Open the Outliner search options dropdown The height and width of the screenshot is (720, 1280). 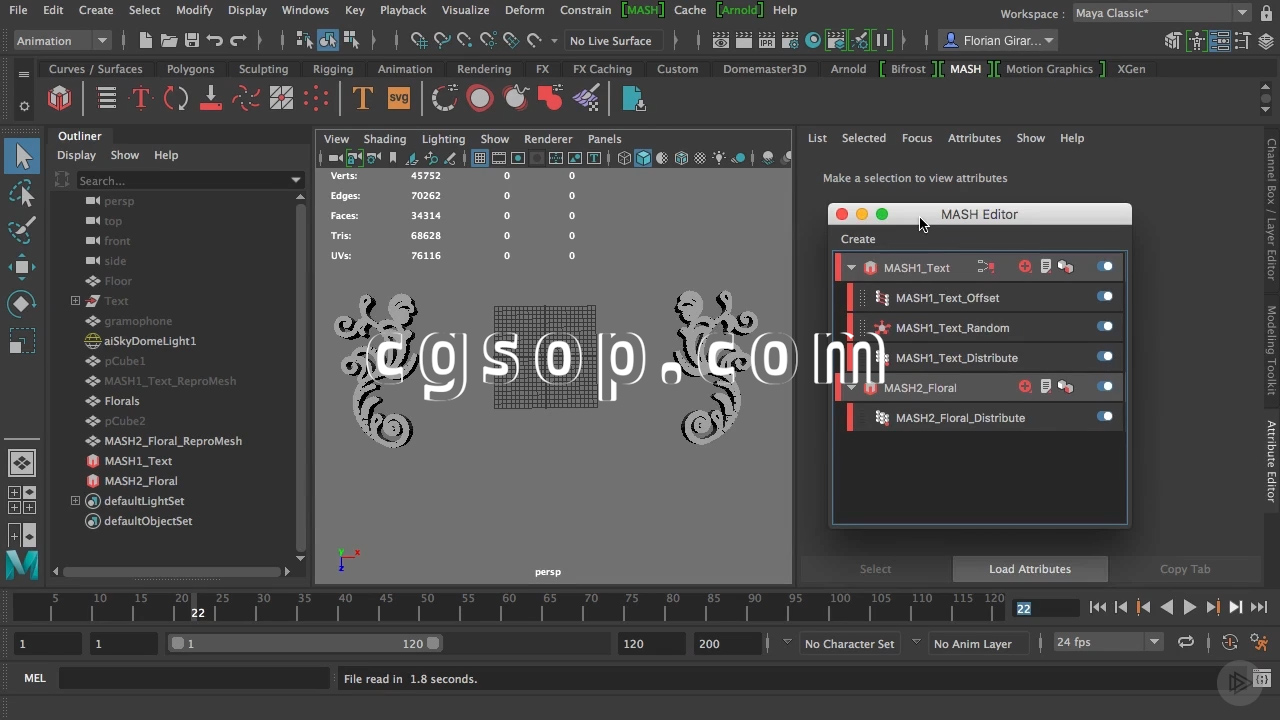click(x=296, y=180)
